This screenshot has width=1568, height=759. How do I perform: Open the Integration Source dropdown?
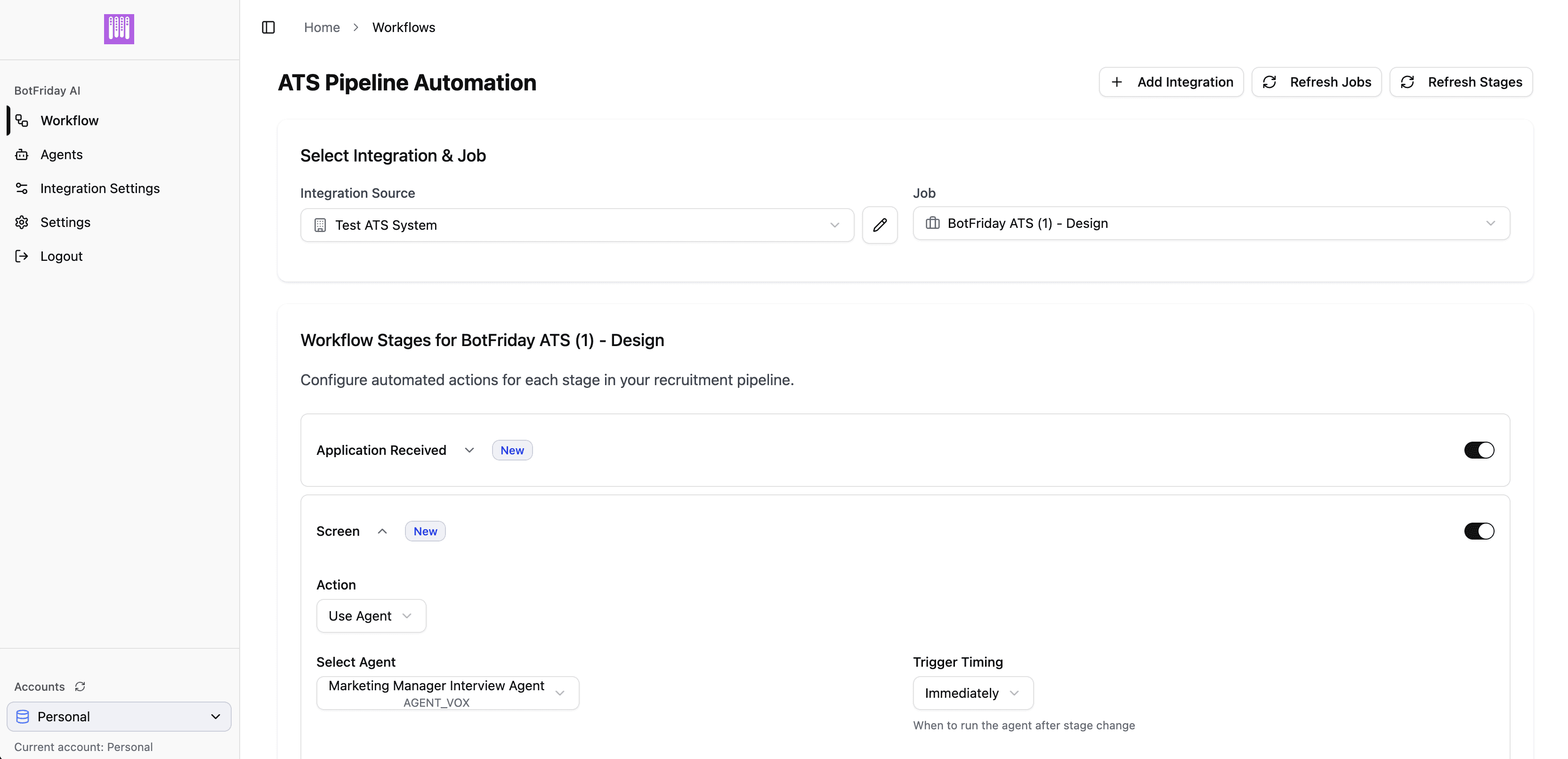click(x=577, y=225)
